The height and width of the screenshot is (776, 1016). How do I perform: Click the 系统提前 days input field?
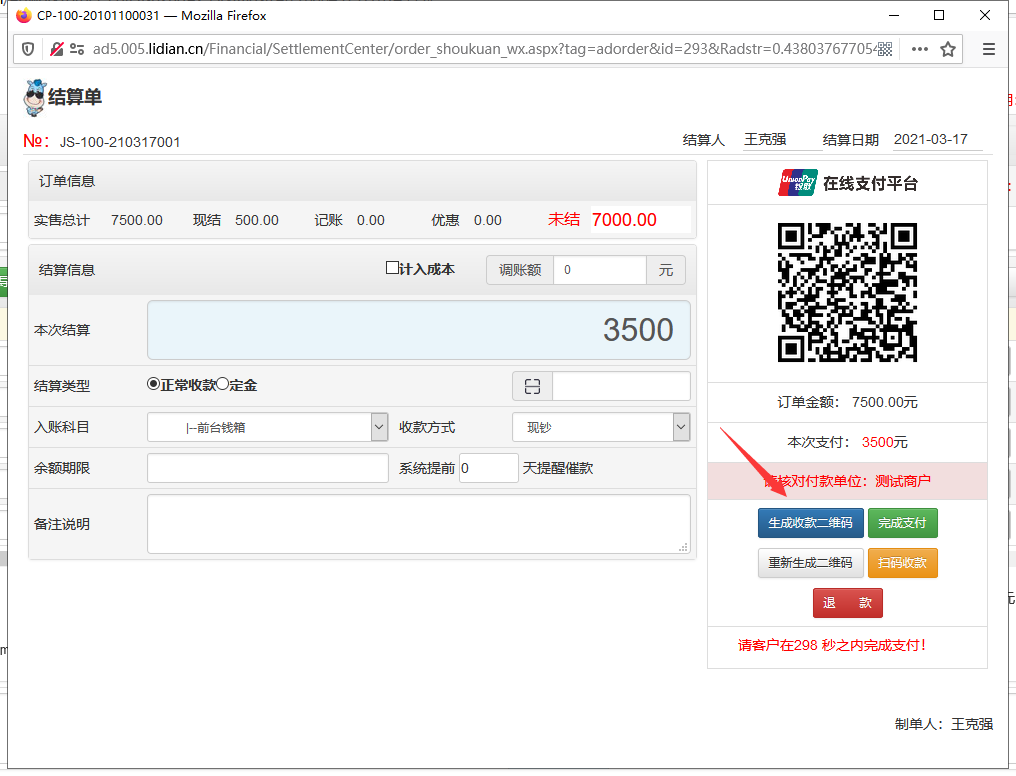tap(489, 468)
